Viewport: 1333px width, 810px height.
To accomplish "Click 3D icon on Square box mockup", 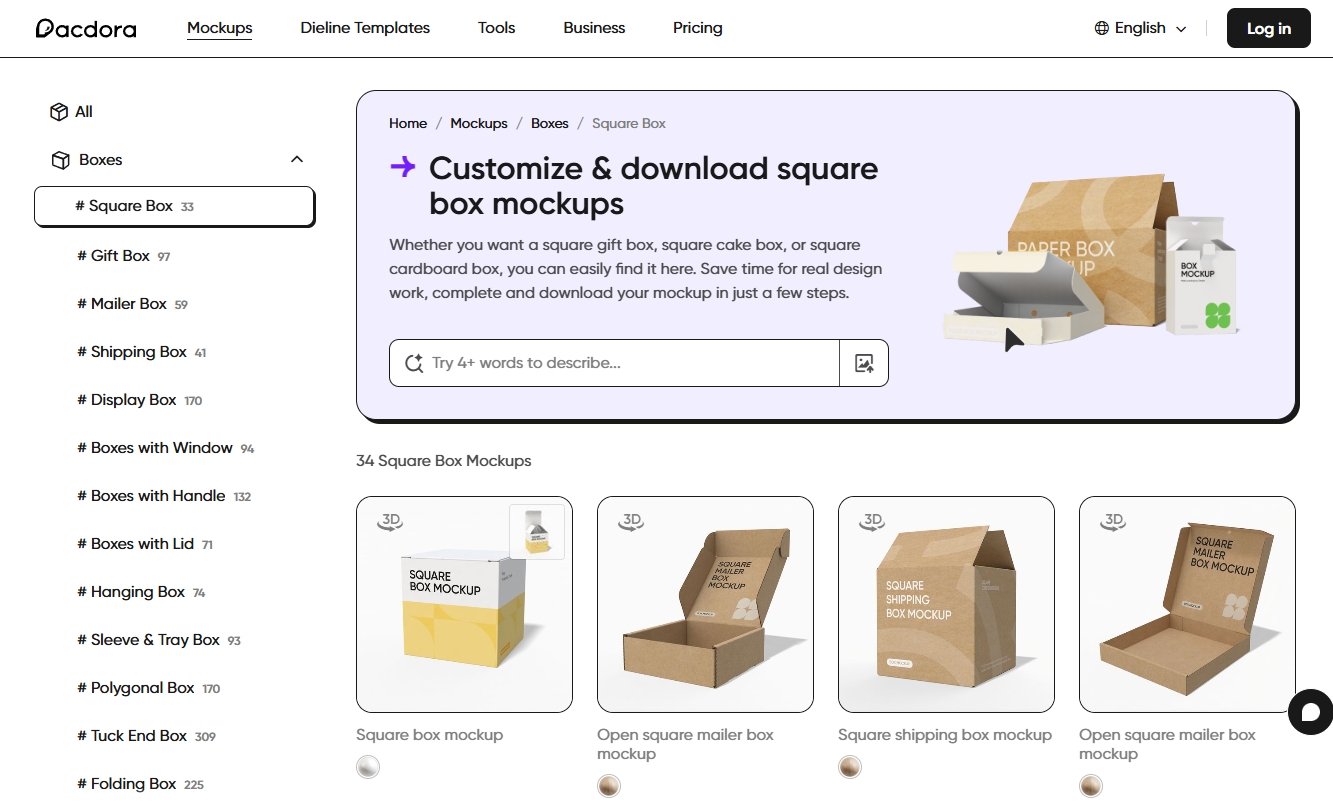I will tap(390, 521).
